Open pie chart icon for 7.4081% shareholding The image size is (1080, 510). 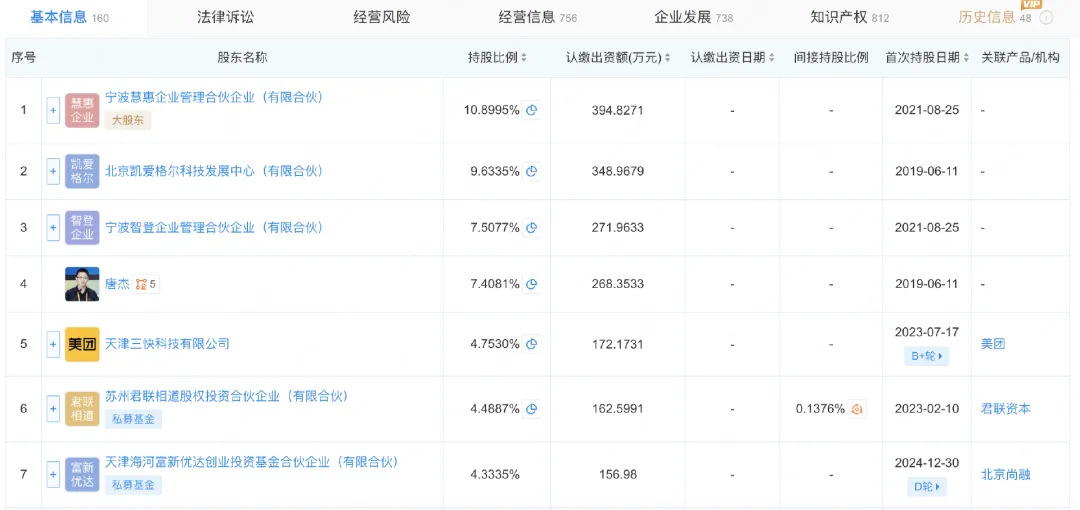coord(531,284)
